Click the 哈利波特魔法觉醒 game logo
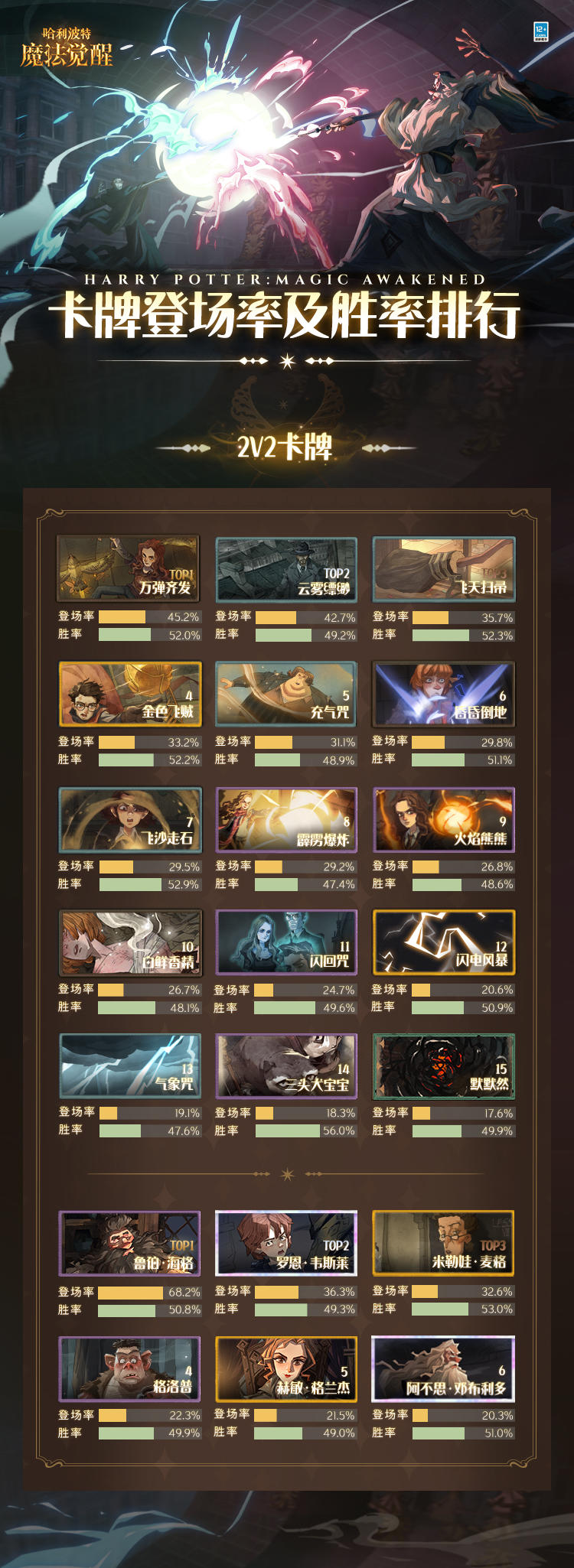Image resolution: width=574 pixels, height=1568 pixels. click(67, 47)
